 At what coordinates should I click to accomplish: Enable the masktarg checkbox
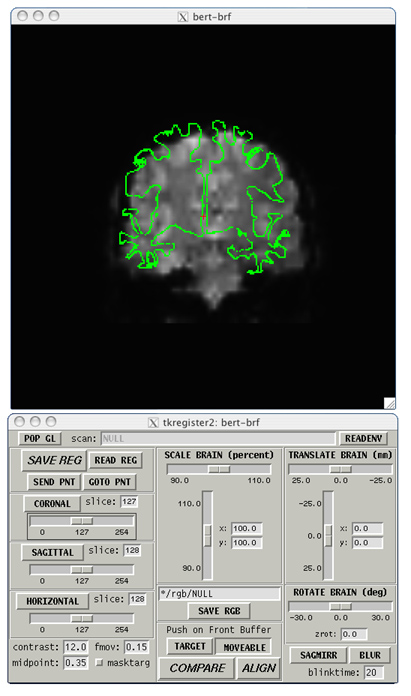click(x=99, y=663)
